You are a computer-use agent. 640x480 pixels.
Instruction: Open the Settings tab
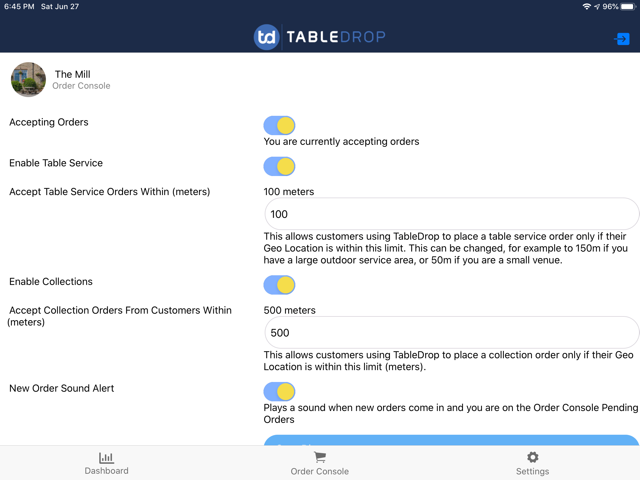533,463
